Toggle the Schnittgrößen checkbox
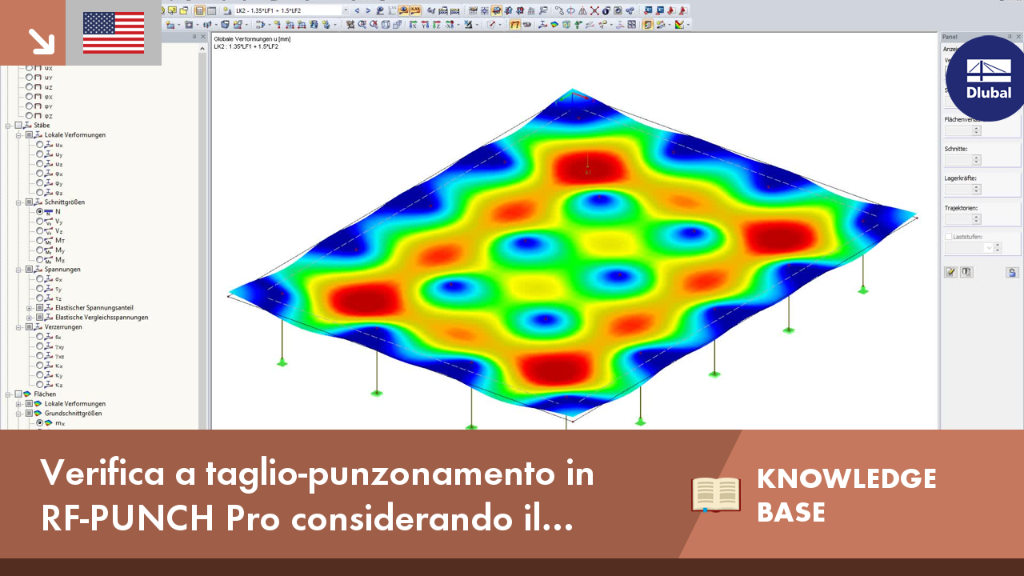 [29, 202]
